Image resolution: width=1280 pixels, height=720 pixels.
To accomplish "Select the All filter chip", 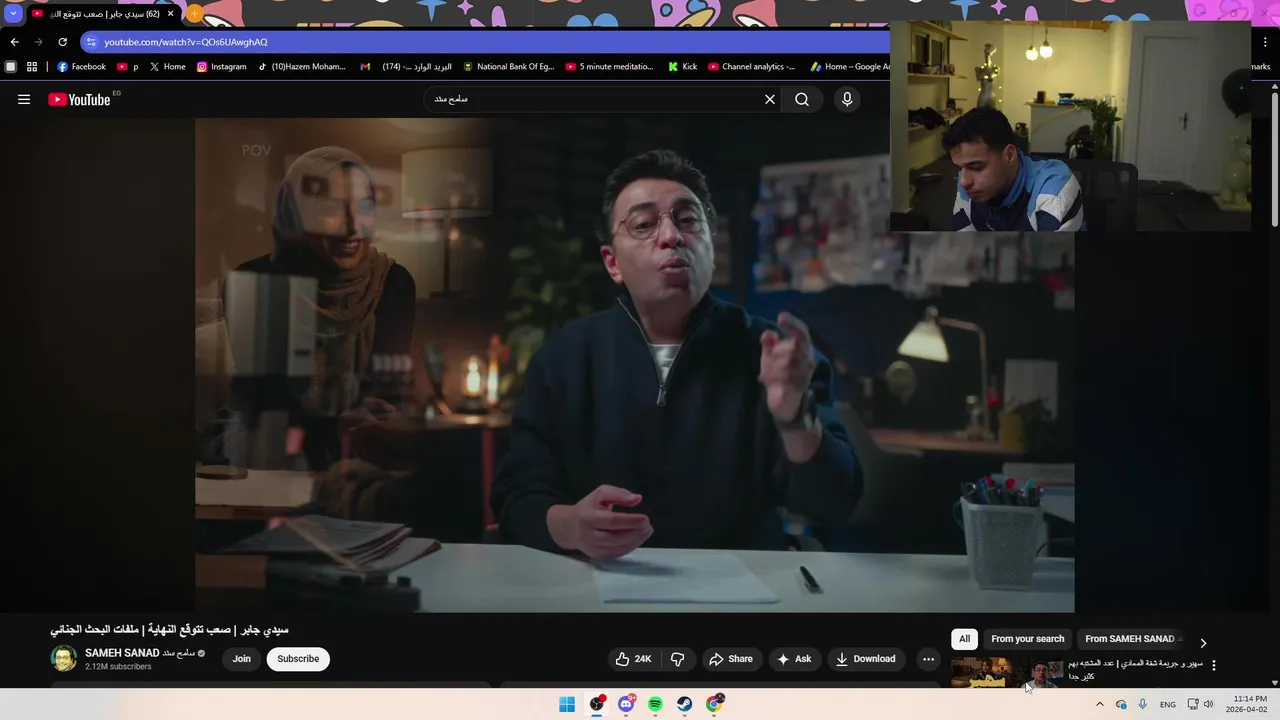I will click(964, 639).
